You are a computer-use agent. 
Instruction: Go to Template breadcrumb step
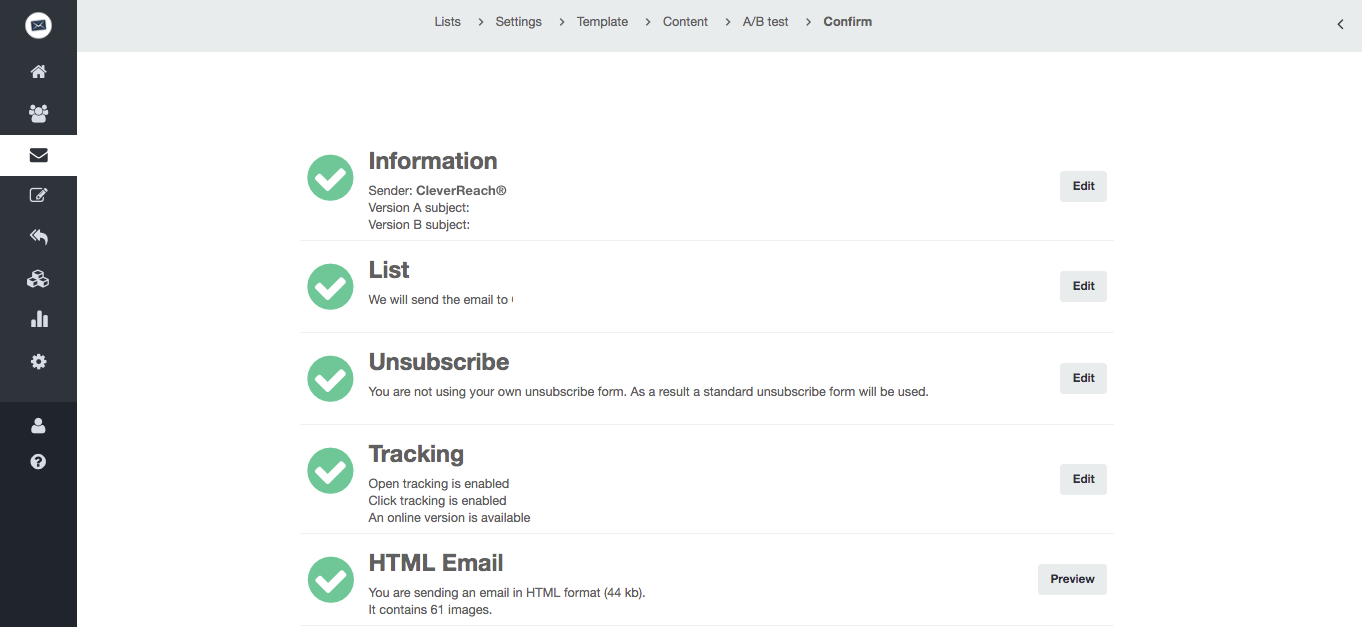coord(602,22)
